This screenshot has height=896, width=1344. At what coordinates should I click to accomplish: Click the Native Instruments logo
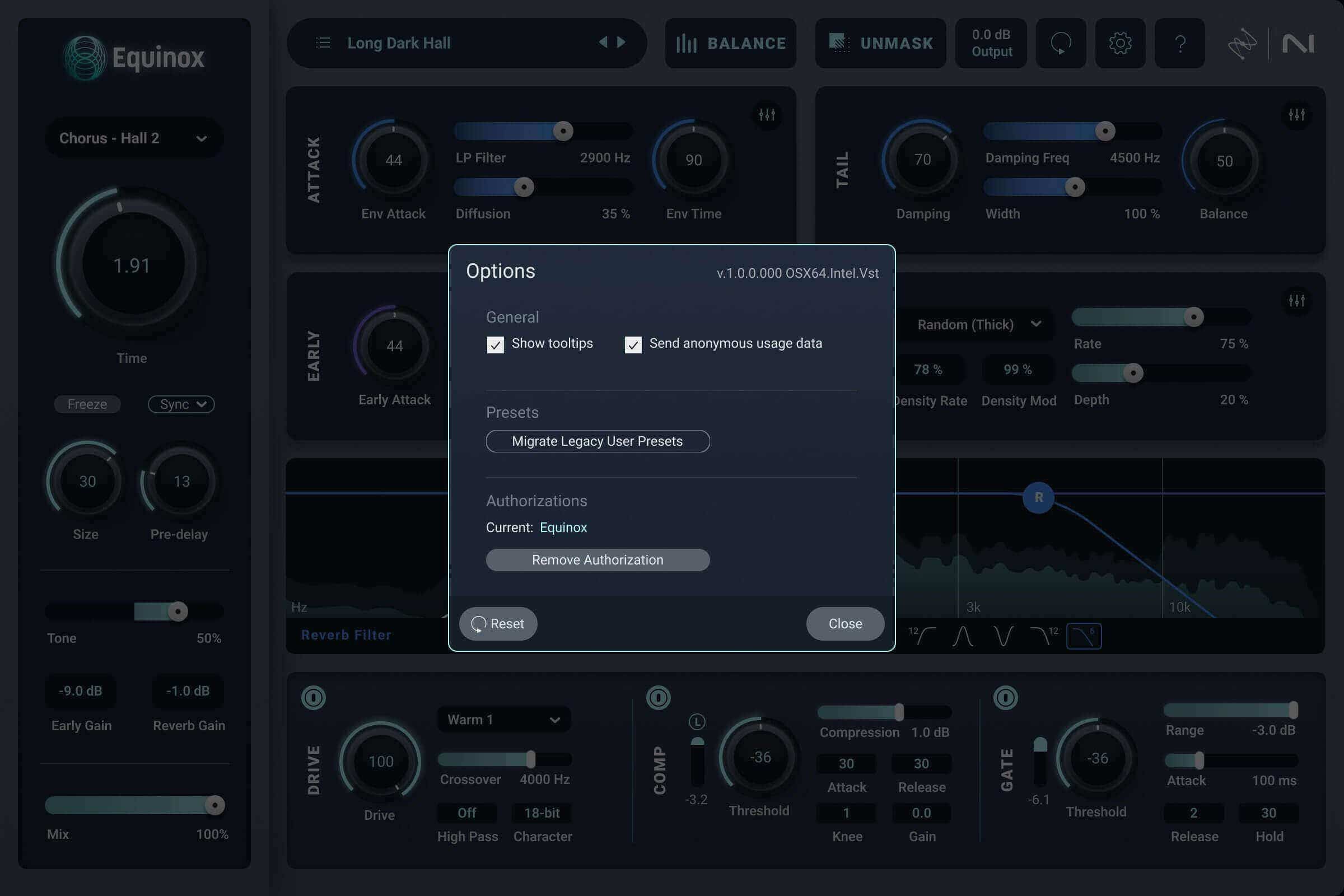1298,44
